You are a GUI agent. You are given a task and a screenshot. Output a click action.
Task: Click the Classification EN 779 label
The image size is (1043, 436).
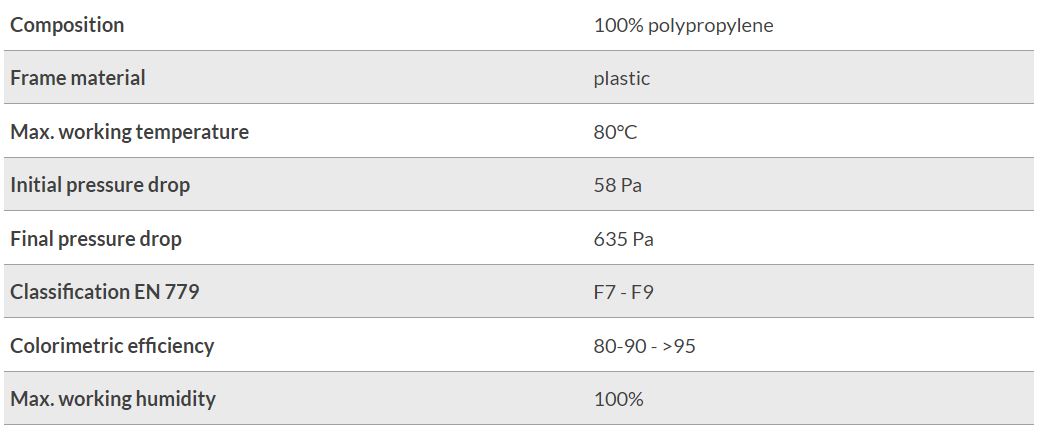pos(105,292)
